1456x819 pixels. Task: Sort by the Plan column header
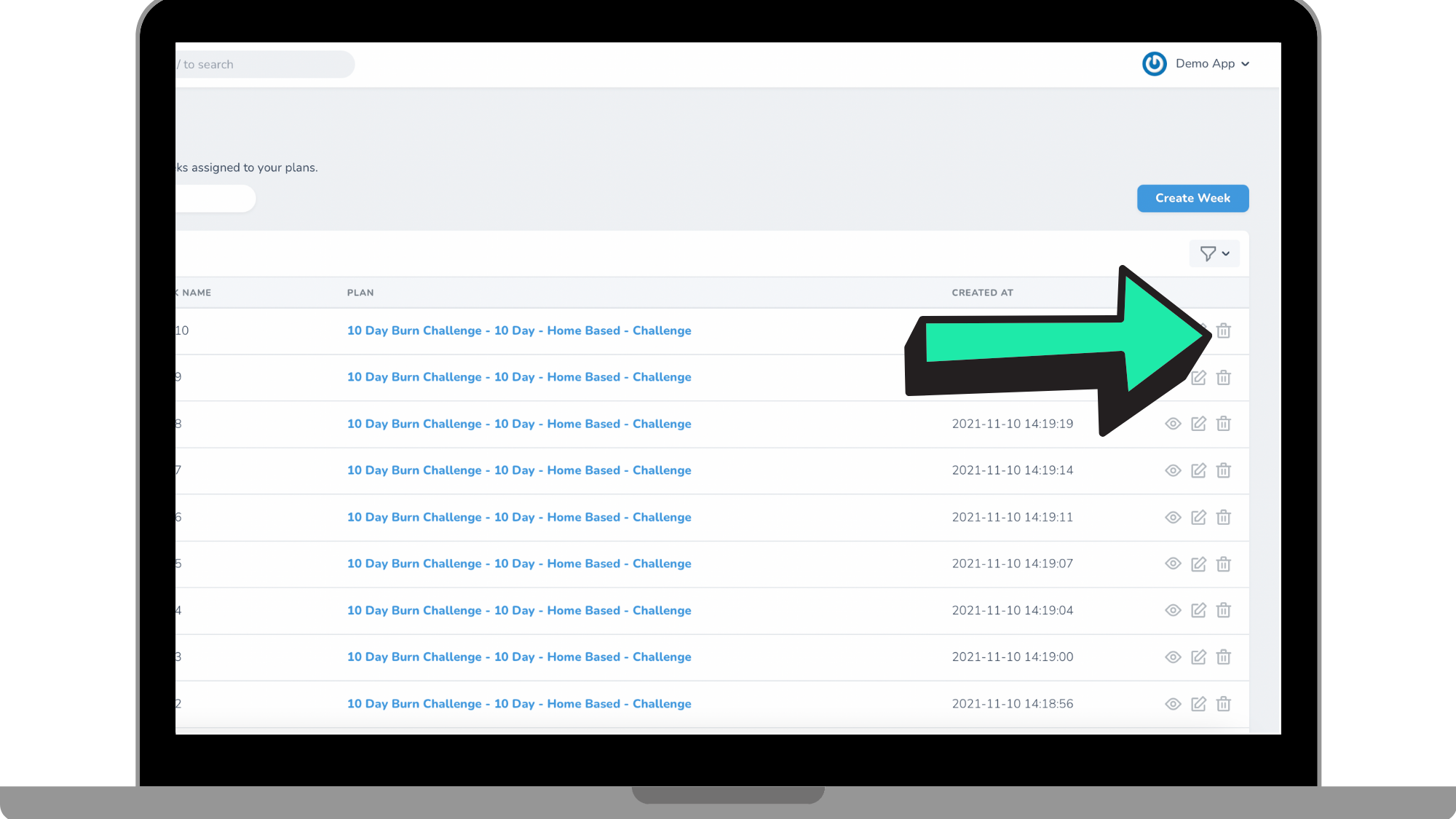pos(360,293)
